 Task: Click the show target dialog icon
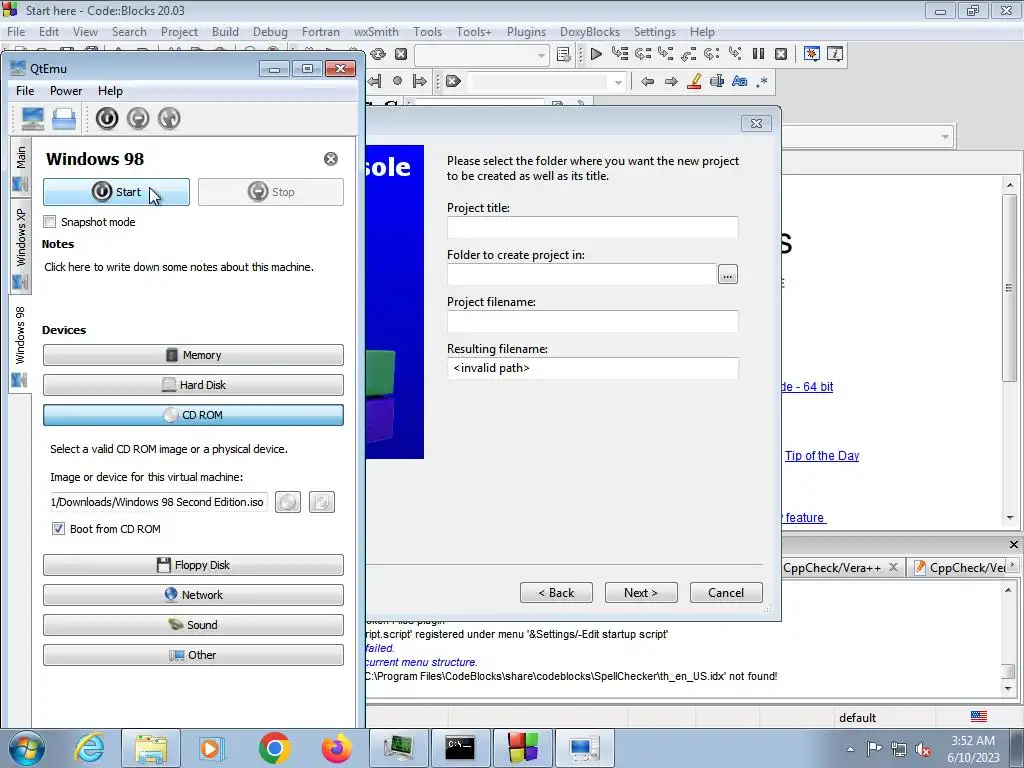(564, 54)
